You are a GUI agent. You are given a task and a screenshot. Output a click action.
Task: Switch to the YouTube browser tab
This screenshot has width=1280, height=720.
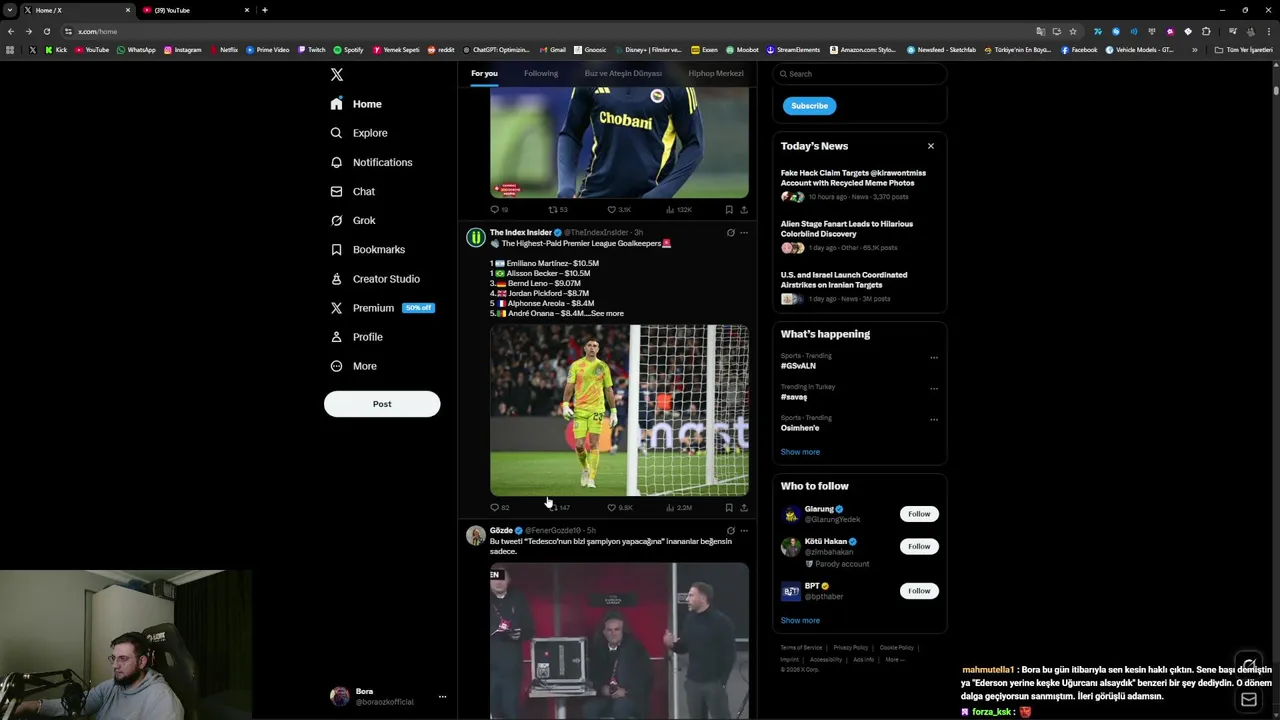[x=196, y=10]
